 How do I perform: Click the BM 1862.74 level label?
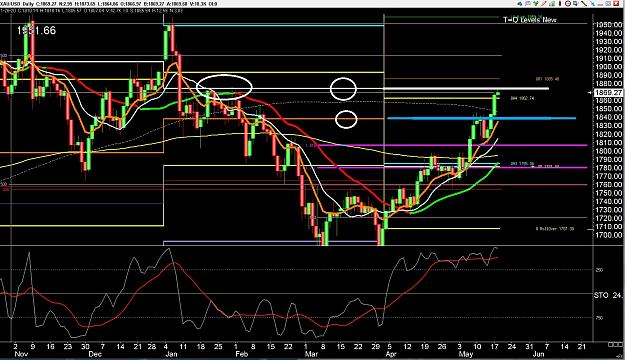522,98
